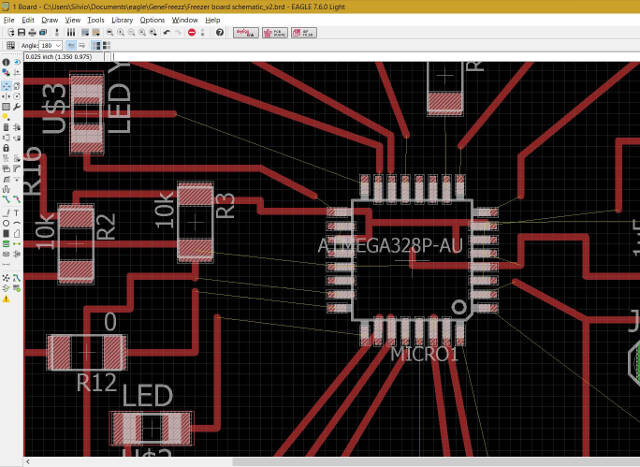Open the CAM processor icon
Screen dimensions: 640x467
point(43,33)
